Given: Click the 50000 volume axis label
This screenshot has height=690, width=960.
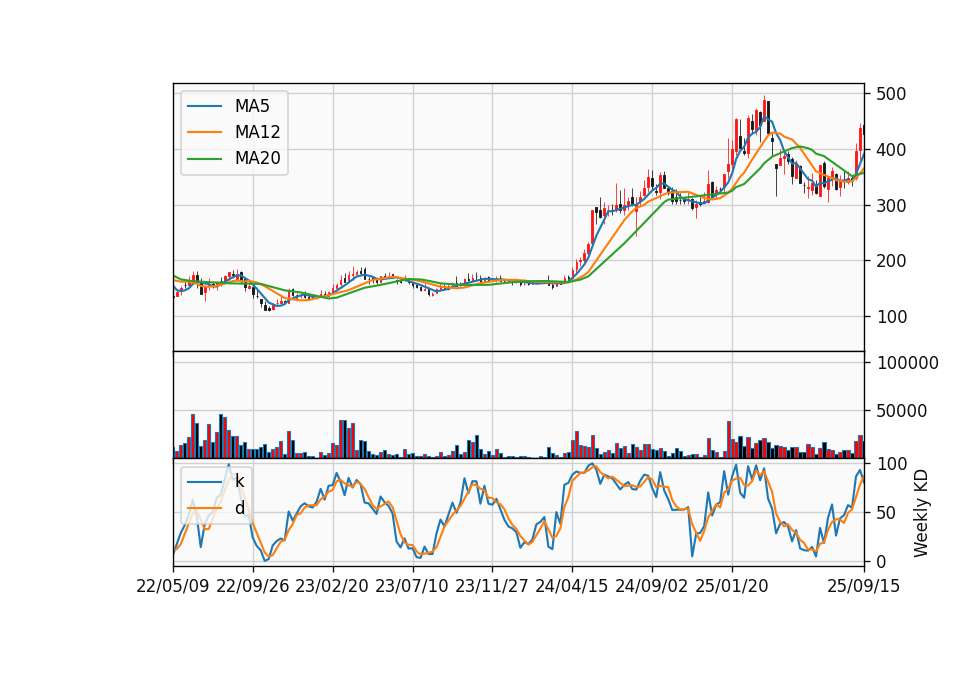Looking at the screenshot, I should 902,411.
